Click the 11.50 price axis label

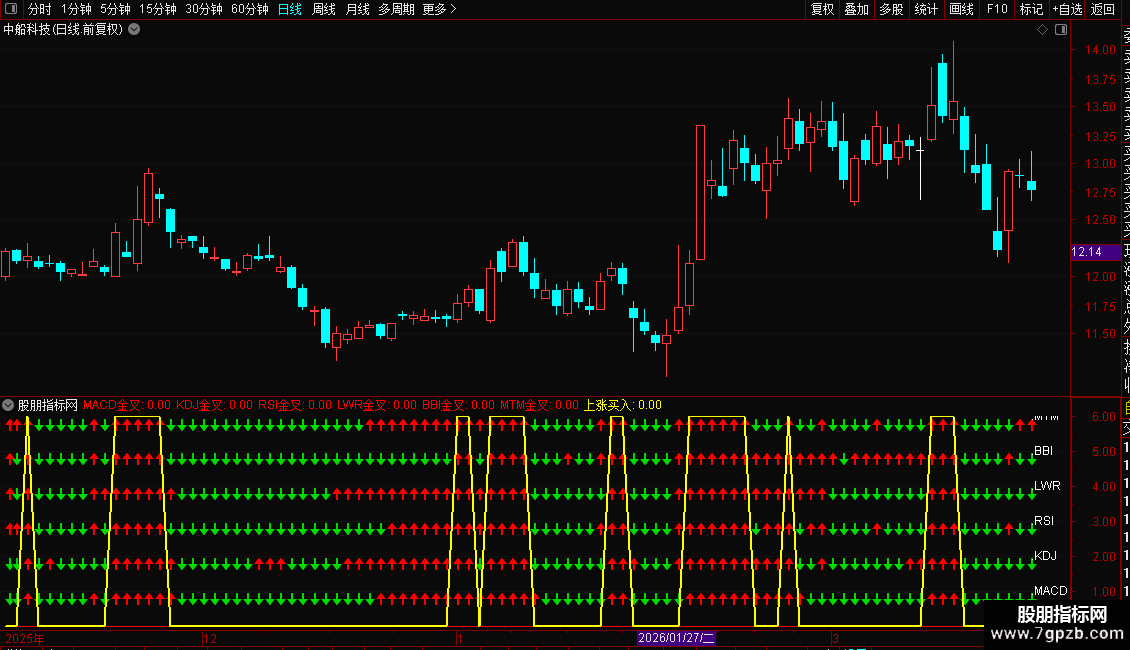(1100, 334)
